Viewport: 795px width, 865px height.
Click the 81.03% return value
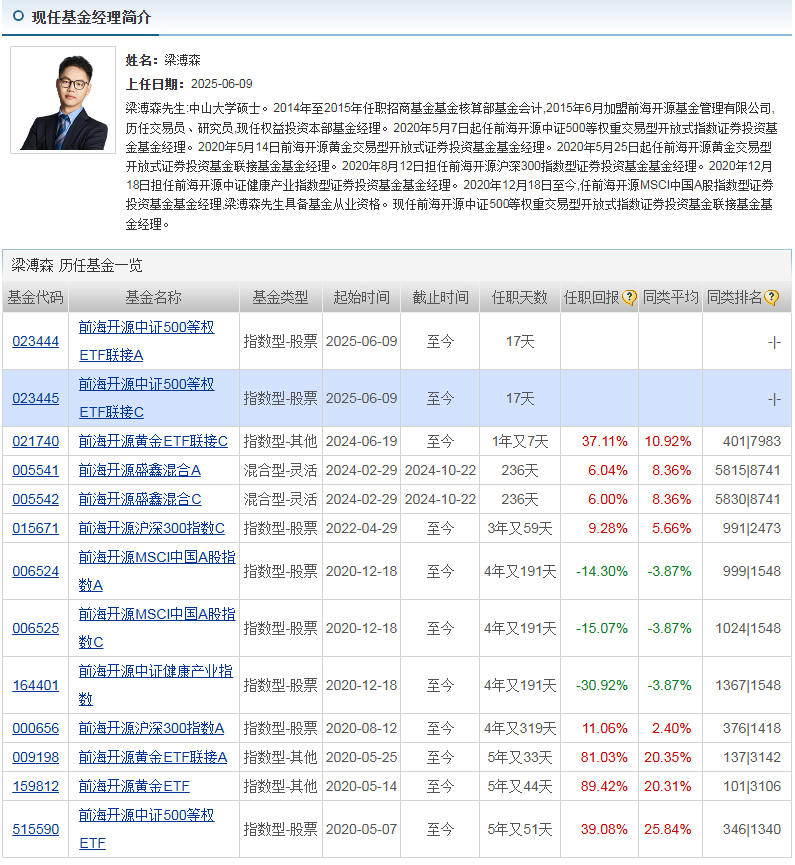point(604,757)
